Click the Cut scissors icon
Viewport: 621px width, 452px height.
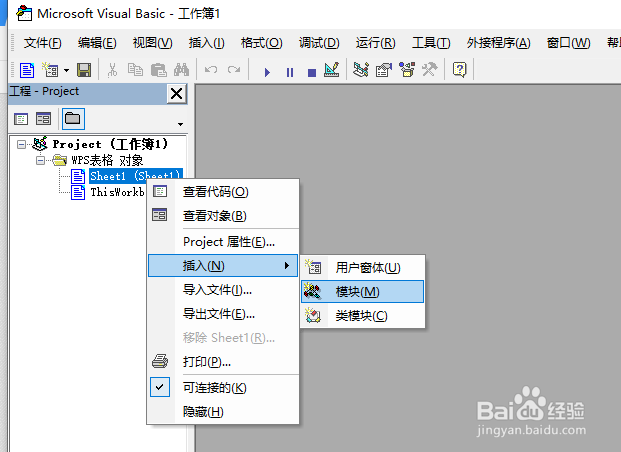click(112, 71)
